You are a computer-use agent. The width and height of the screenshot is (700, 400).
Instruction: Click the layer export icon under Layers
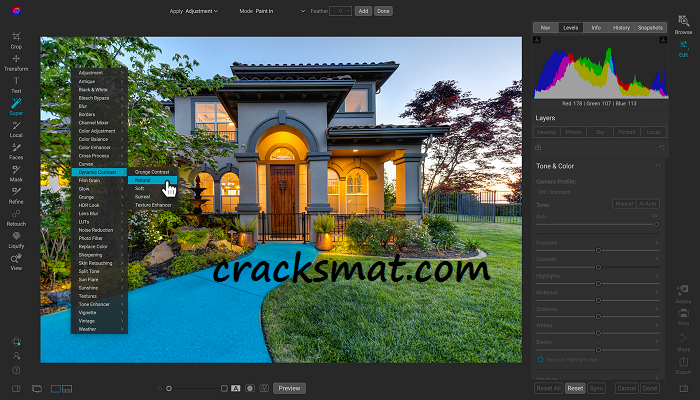(x=538, y=147)
